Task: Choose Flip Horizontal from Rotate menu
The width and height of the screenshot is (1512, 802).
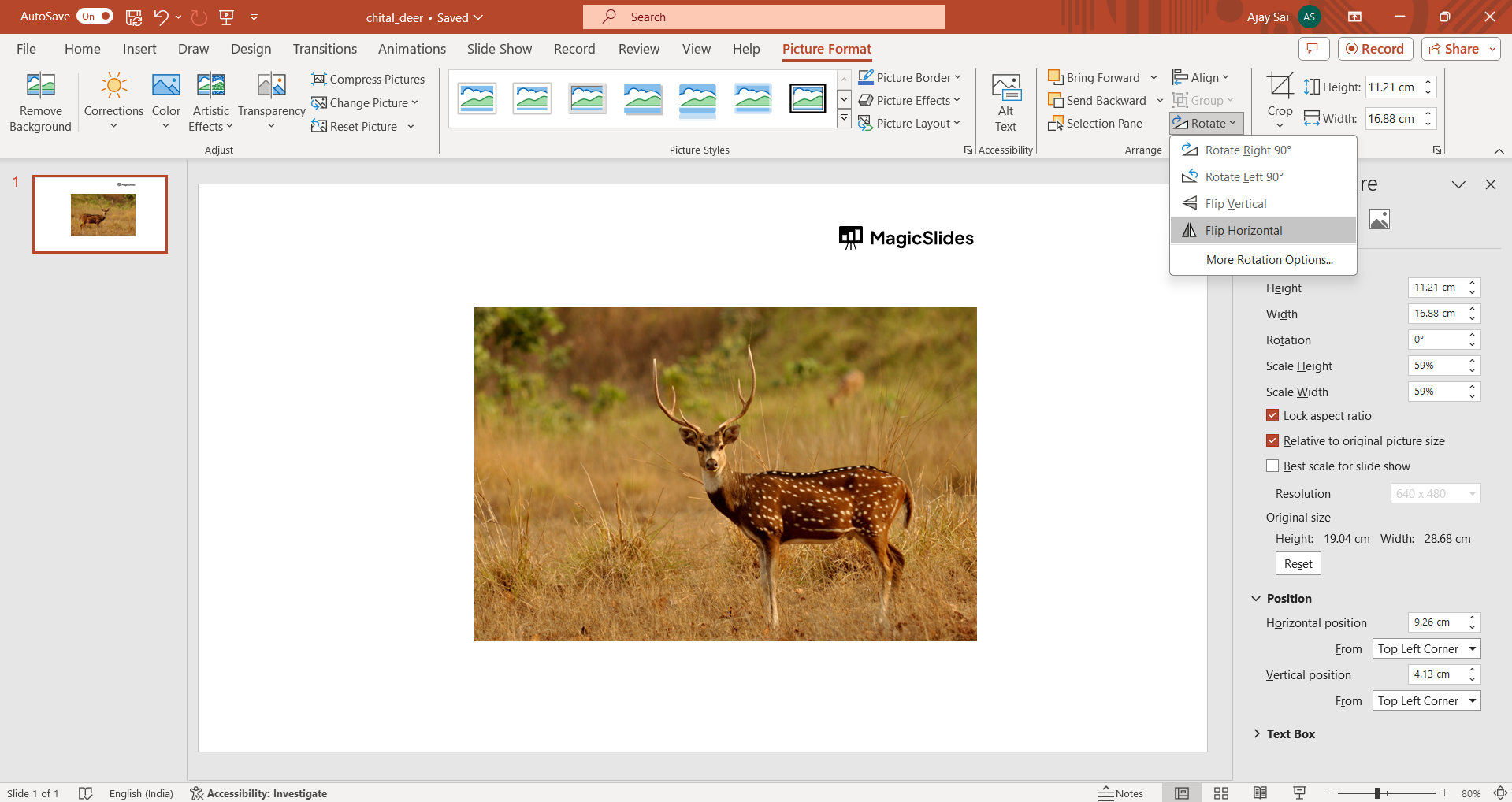Action: tap(1243, 231)
